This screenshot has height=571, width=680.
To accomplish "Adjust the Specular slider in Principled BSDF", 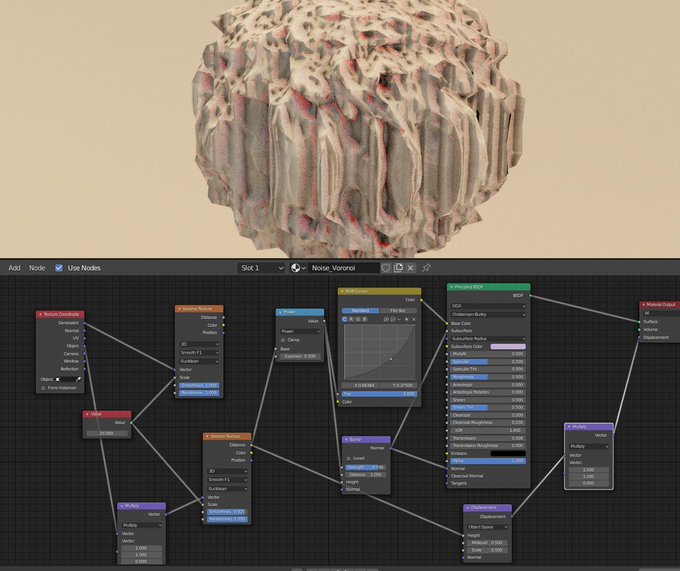I will click(488, 362).
